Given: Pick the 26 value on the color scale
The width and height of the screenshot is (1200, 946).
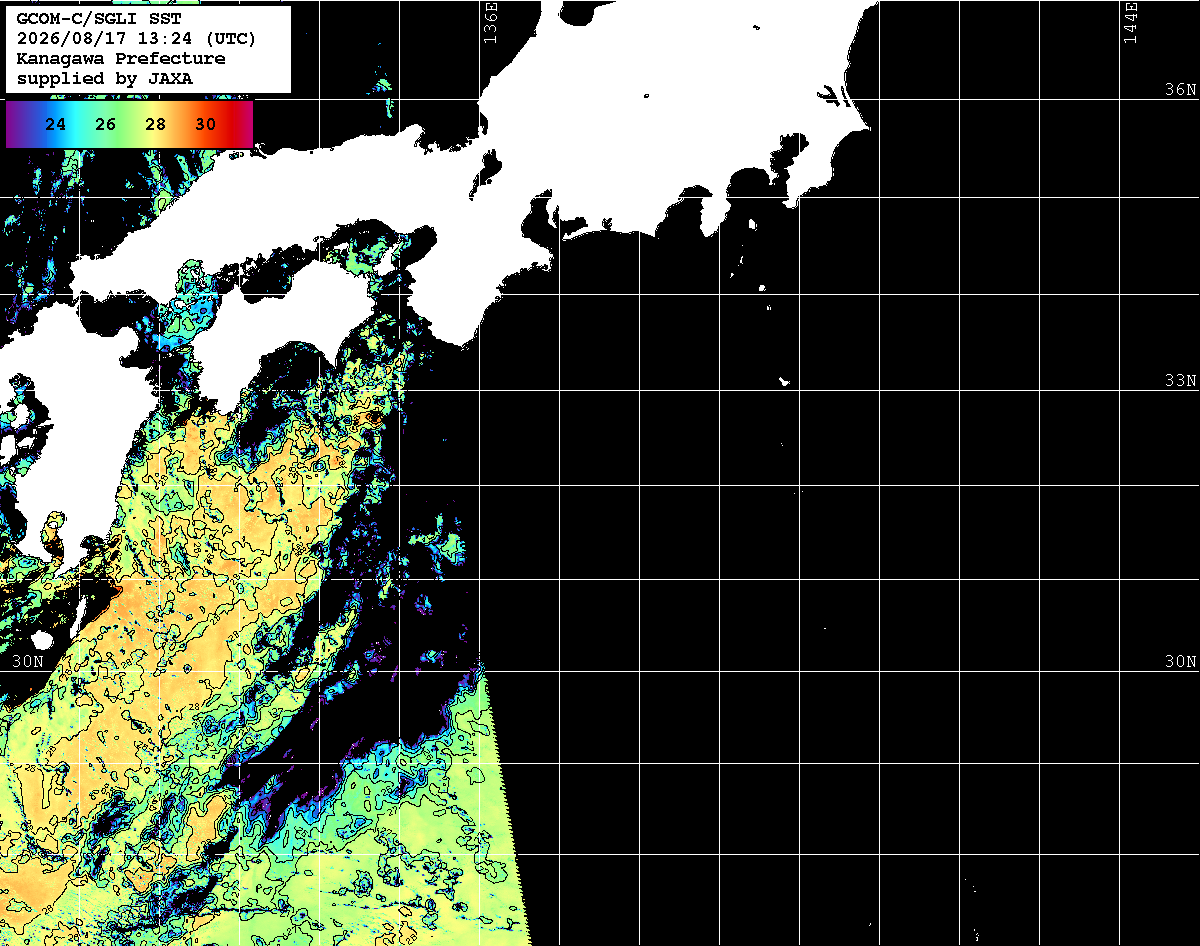Looking at the screenshot, I should [106, 125].
